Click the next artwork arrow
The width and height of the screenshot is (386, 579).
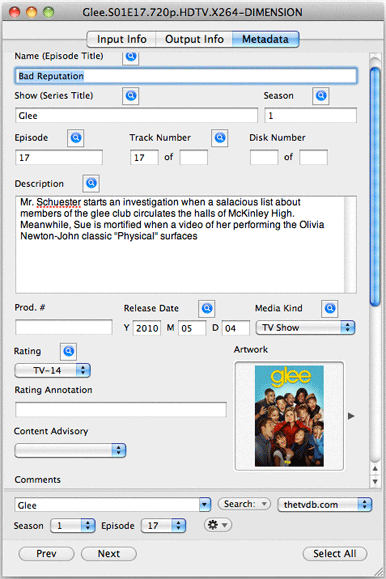(351, 416)
